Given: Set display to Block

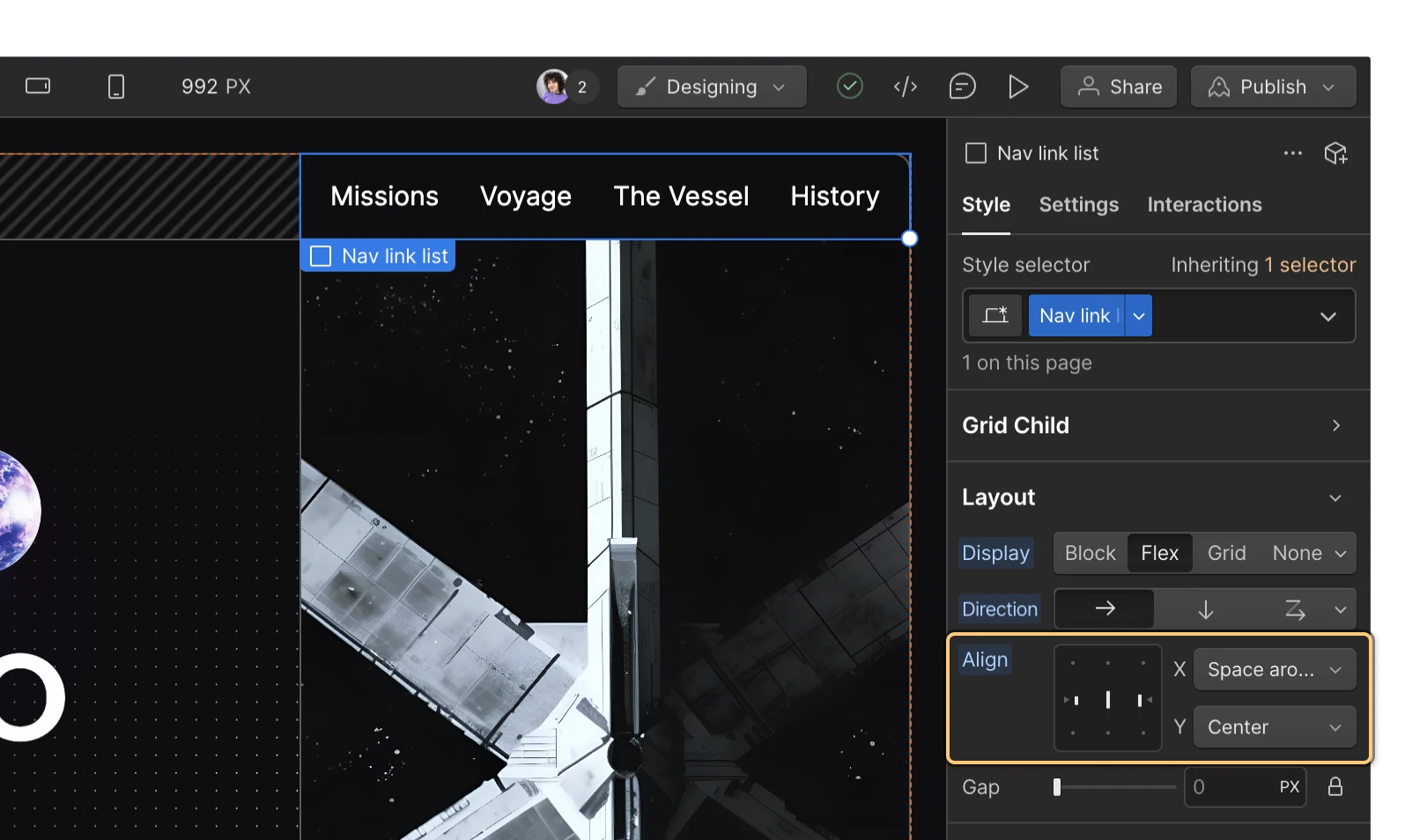Looking at the screenshot, I should (x=1090, y=553).
